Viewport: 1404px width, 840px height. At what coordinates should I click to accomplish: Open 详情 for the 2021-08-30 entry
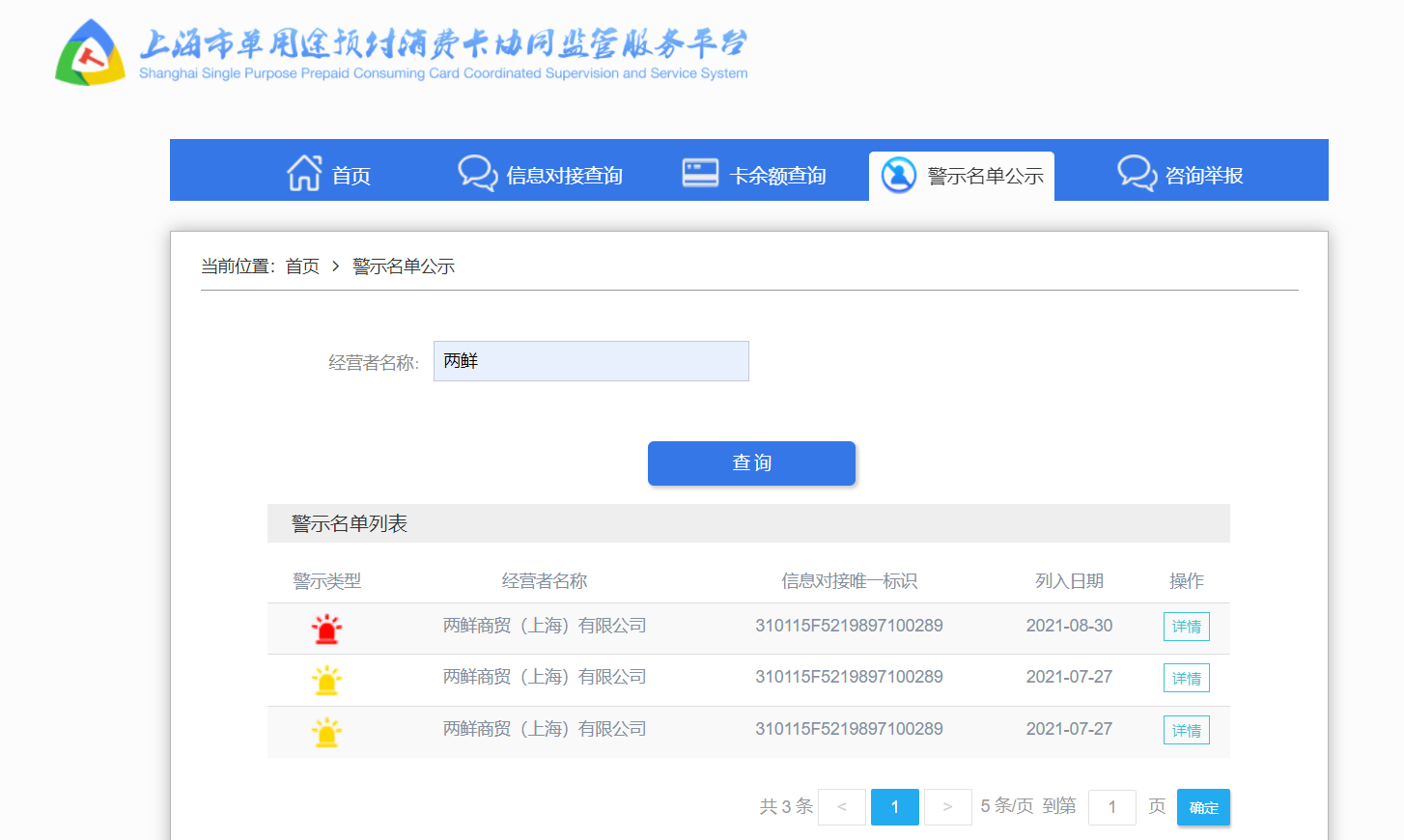(1186, 627)
